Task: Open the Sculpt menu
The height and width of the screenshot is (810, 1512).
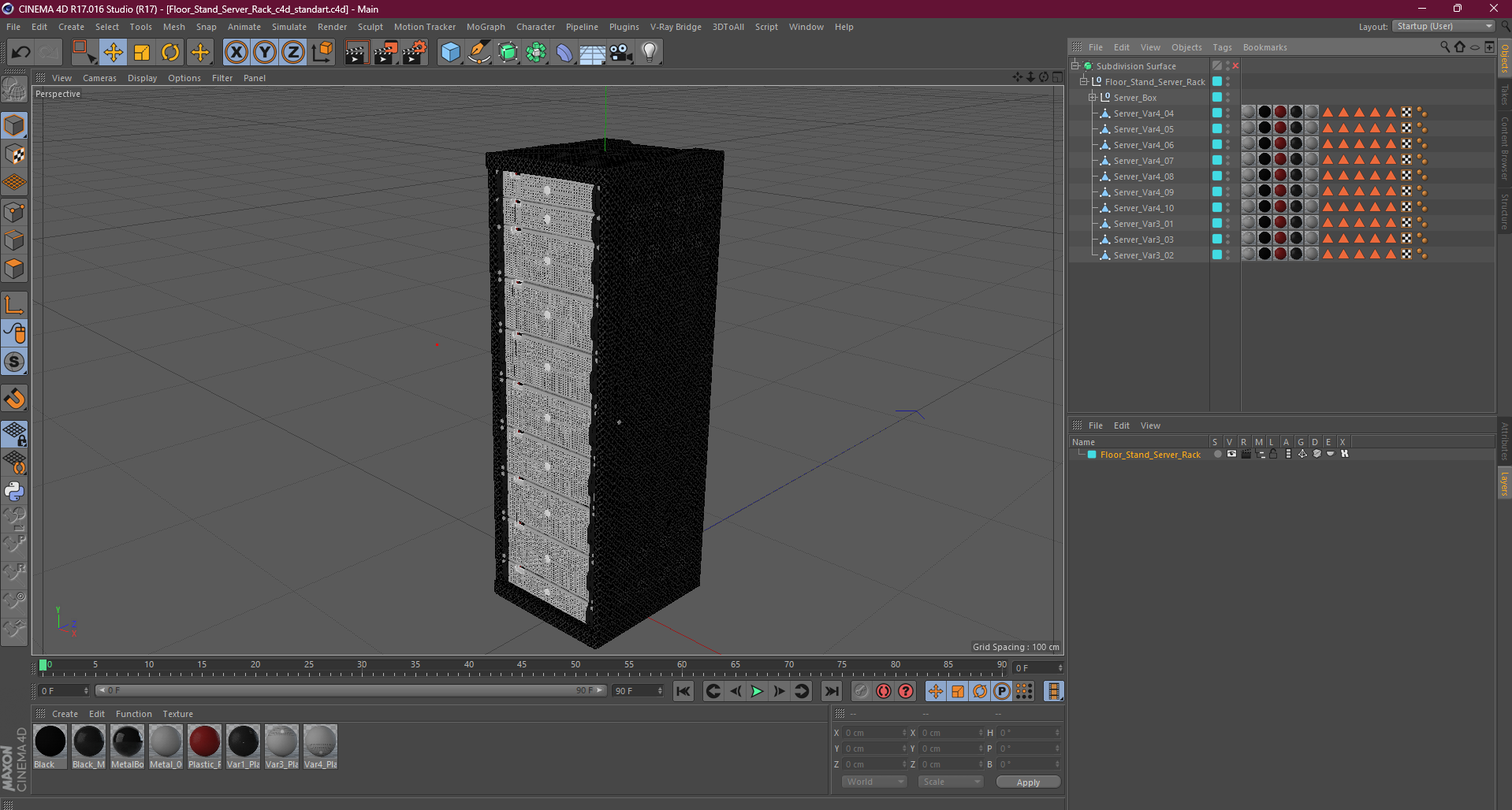Action: pyautogui.click(x=370, y=27)
